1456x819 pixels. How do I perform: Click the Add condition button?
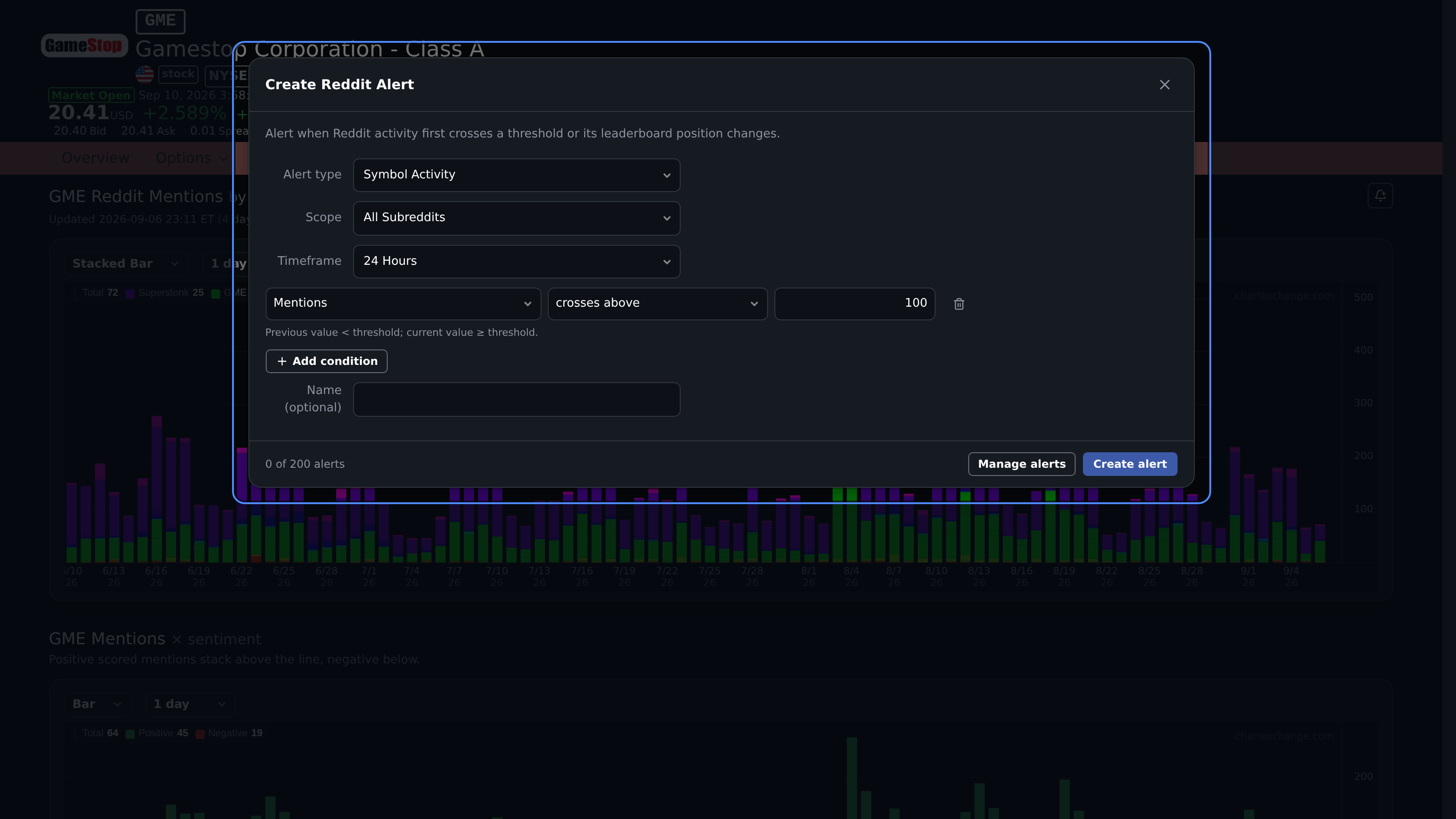click(x=327, y=361)
